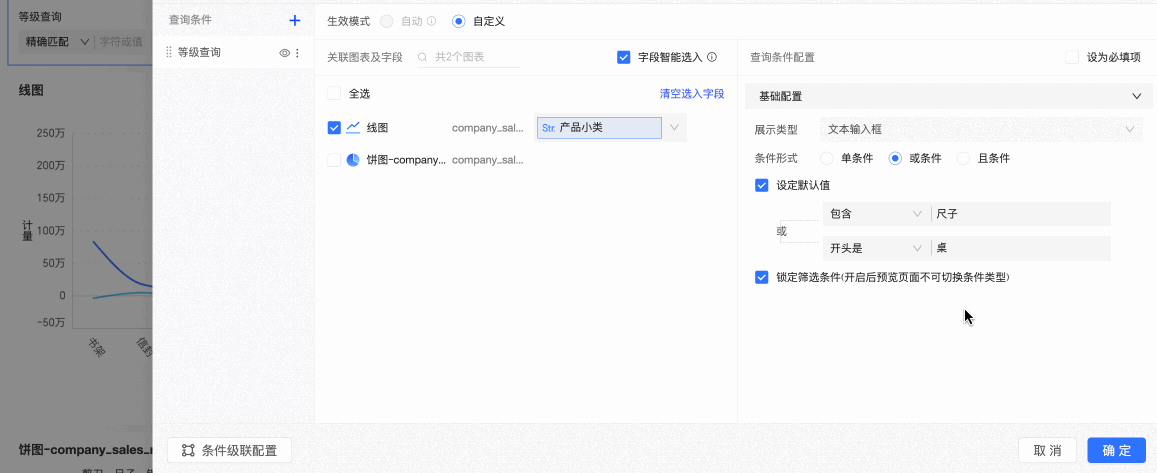Click the drag handle of 等级查询
Screen dimensions: 1157x473
pos(169,52)
